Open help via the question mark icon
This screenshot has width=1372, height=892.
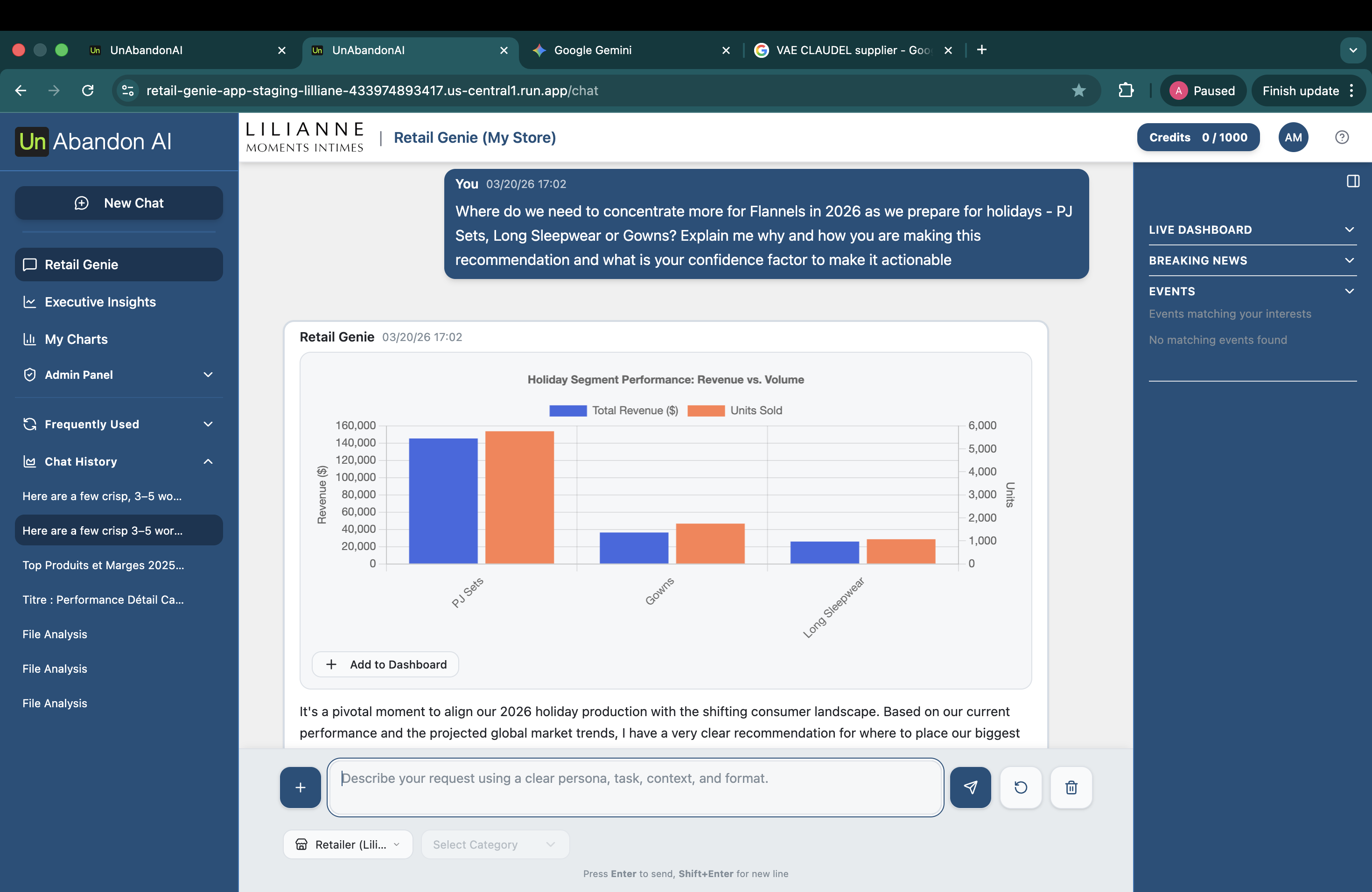[1342, 137]
